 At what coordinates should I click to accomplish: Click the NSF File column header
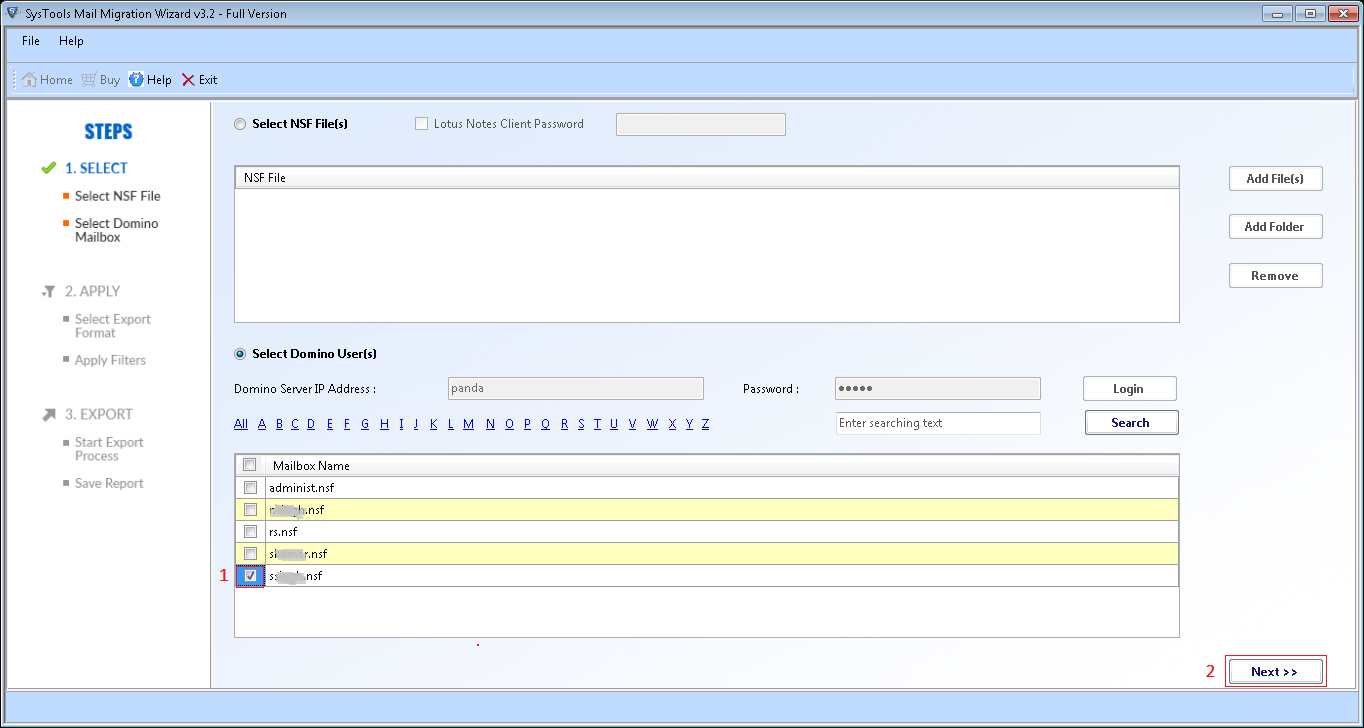(707, 178)
